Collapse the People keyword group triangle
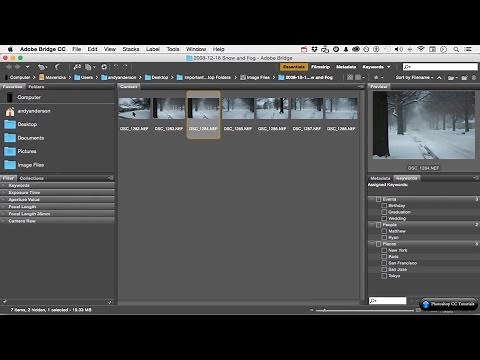The image size is (480, 360). click(372, 225)
